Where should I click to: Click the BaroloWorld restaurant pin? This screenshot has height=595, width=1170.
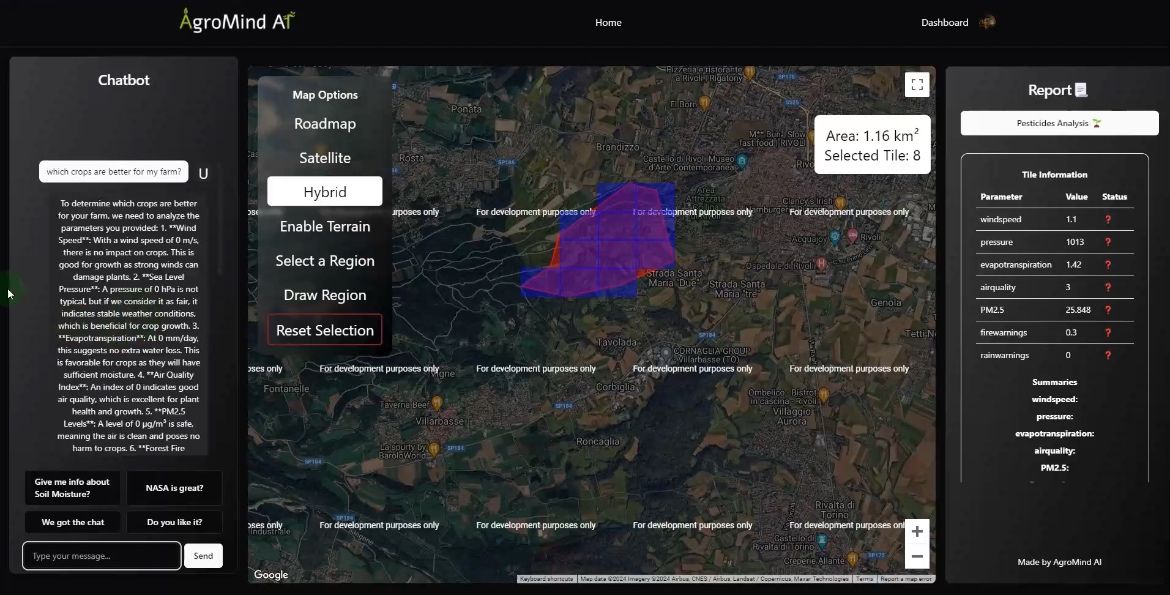(x=434, y=449)
